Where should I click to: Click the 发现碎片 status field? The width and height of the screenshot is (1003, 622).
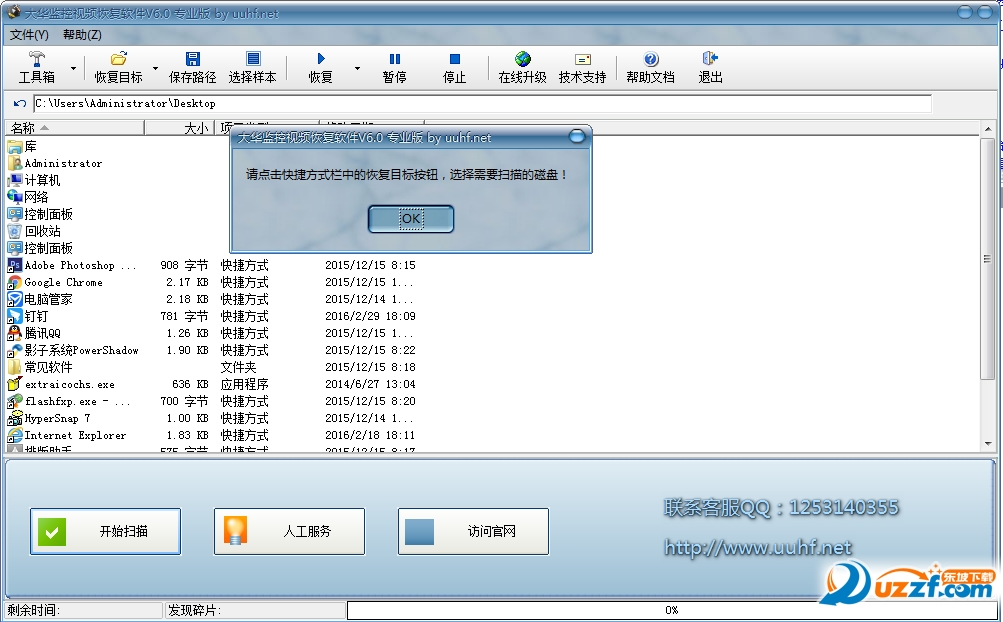click(x=255, y=610)
